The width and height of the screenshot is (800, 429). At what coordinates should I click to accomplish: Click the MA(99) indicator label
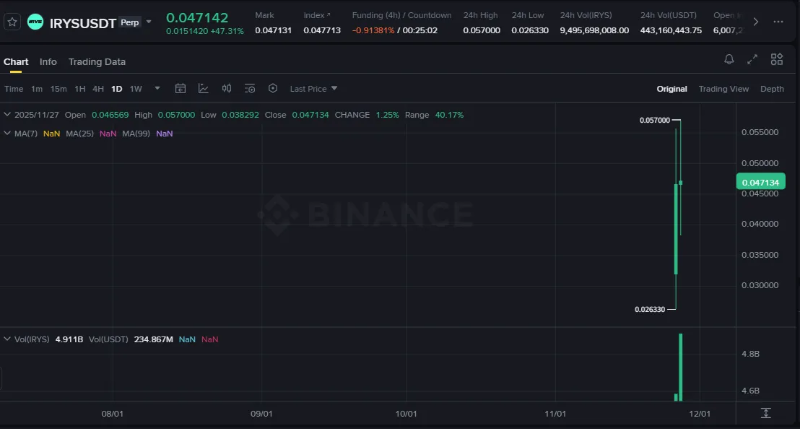point(136,134)
